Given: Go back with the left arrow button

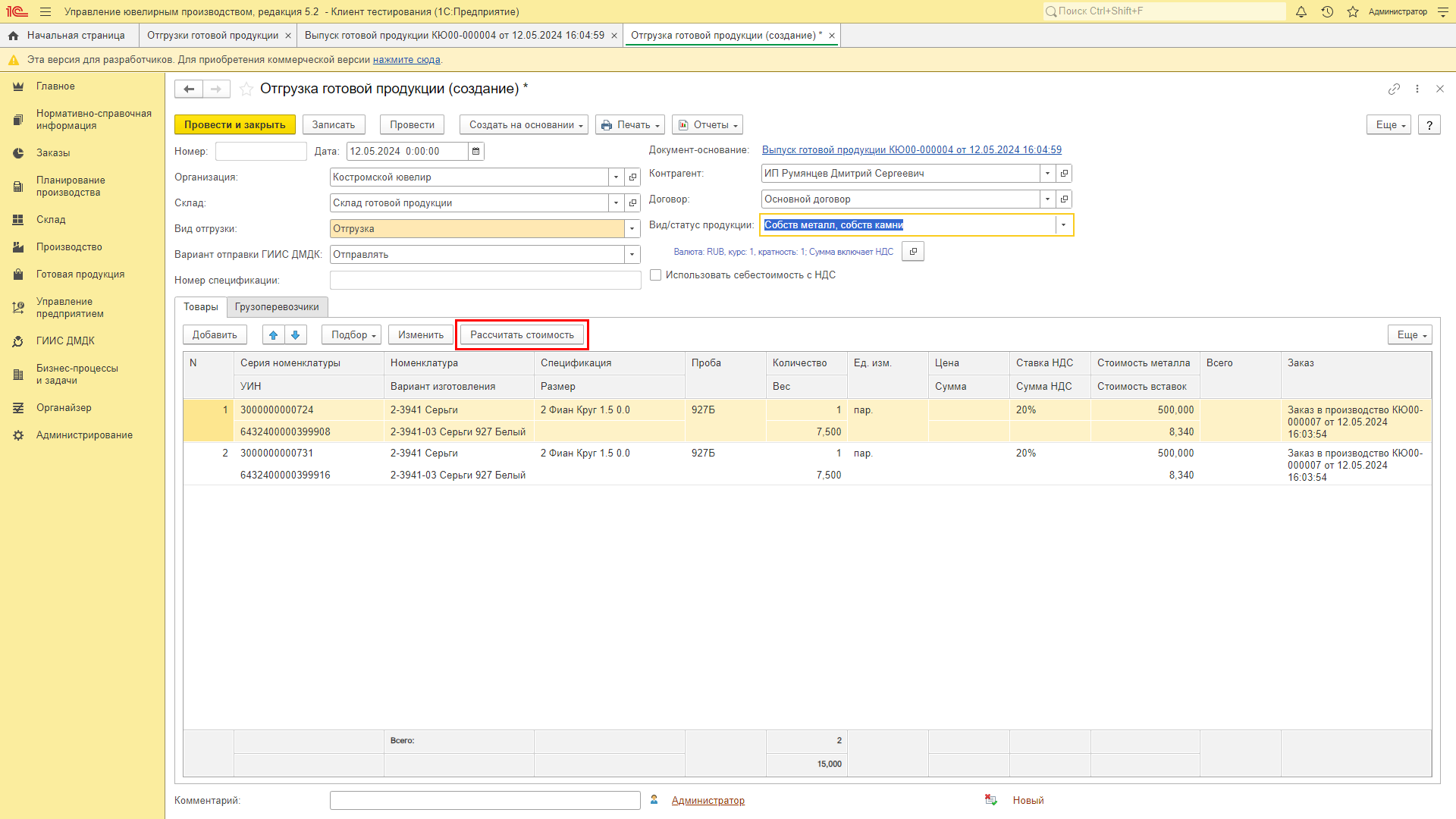Looking at the screenshot, I should tap(189, 89).
